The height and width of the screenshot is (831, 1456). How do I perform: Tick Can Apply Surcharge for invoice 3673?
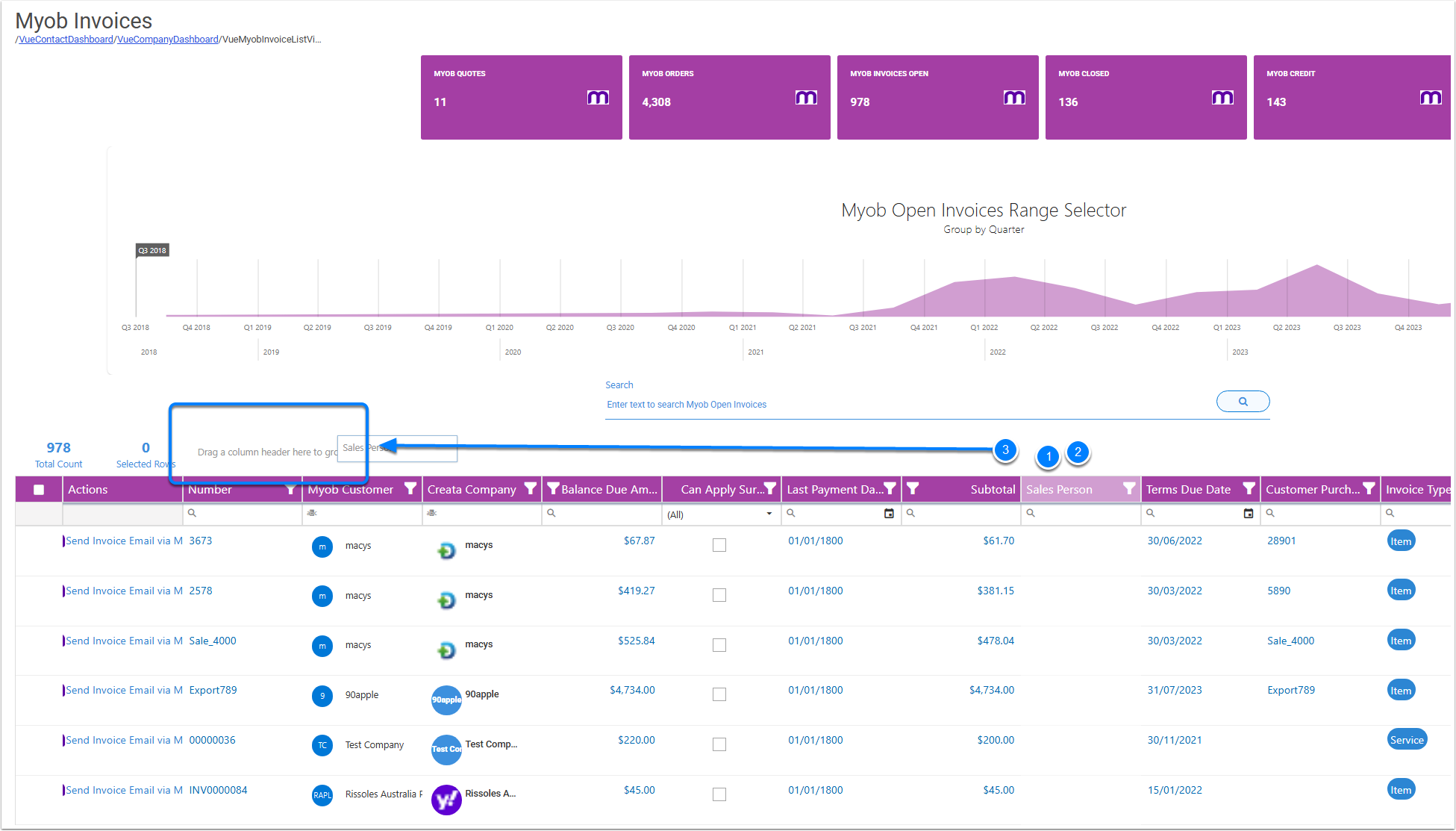click(x=719, y=545)
